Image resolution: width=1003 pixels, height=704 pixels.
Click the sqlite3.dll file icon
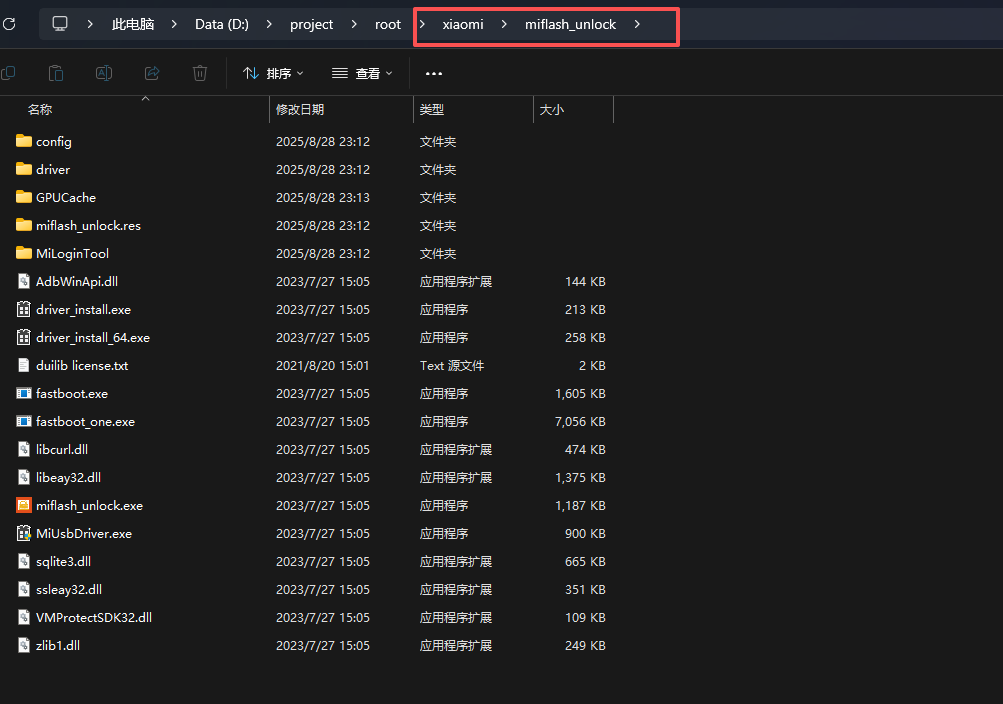click(24, 561)
